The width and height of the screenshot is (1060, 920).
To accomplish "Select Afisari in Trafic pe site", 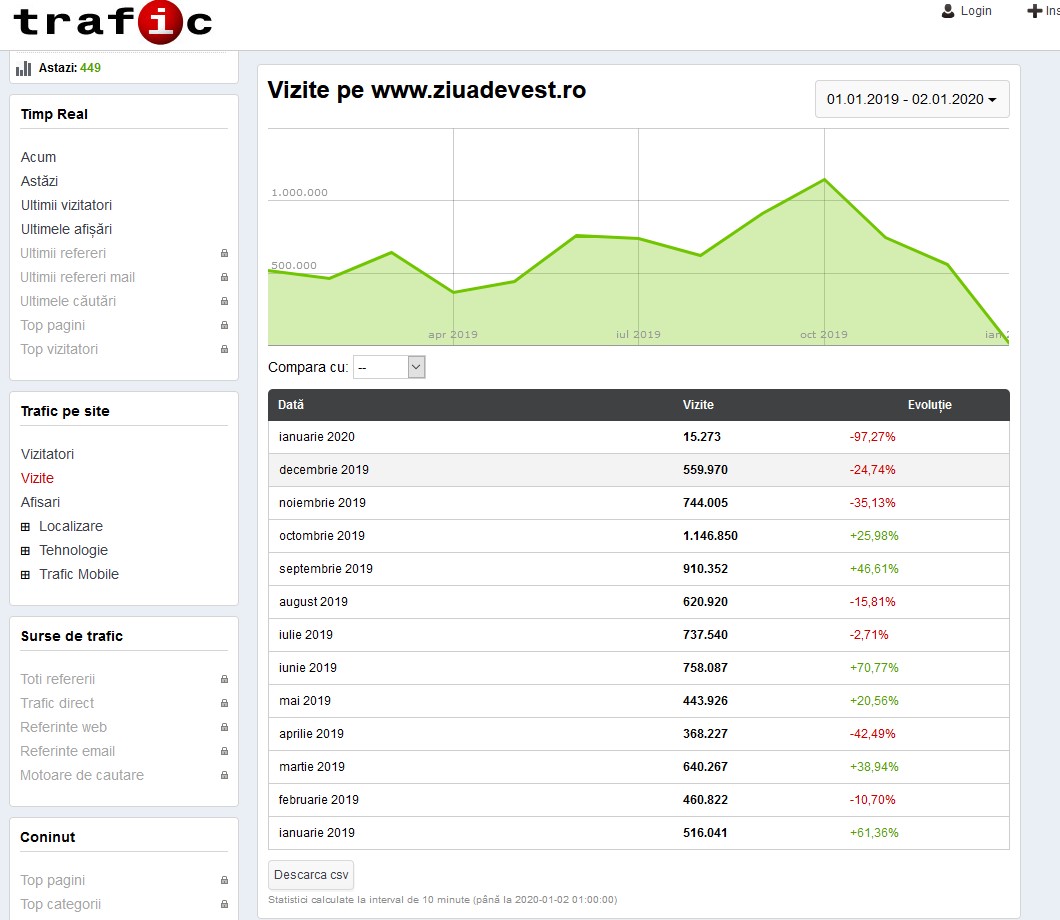I will click(40, 502).
